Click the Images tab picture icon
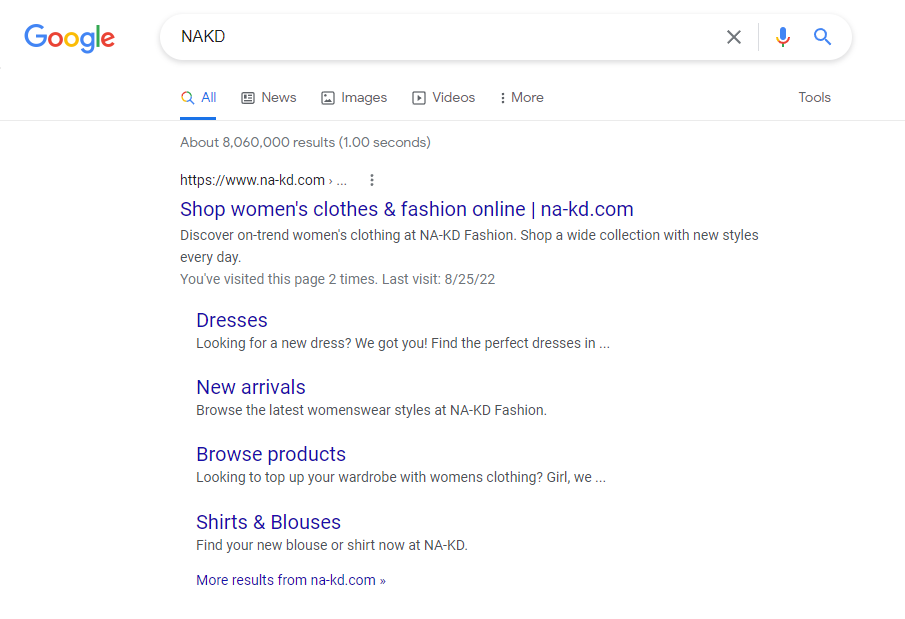Viewport: 905px width, 619px height. (x=328, y=98)
